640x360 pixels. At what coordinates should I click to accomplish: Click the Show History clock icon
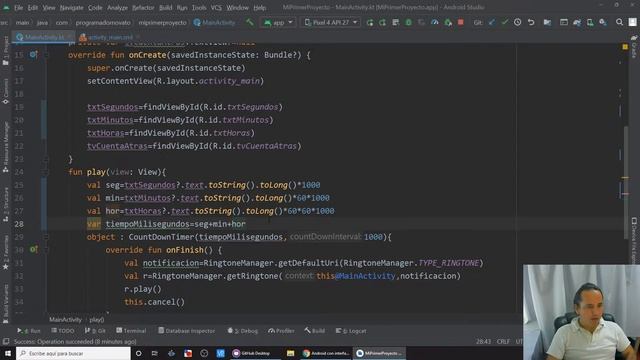[x=518, y=22]
